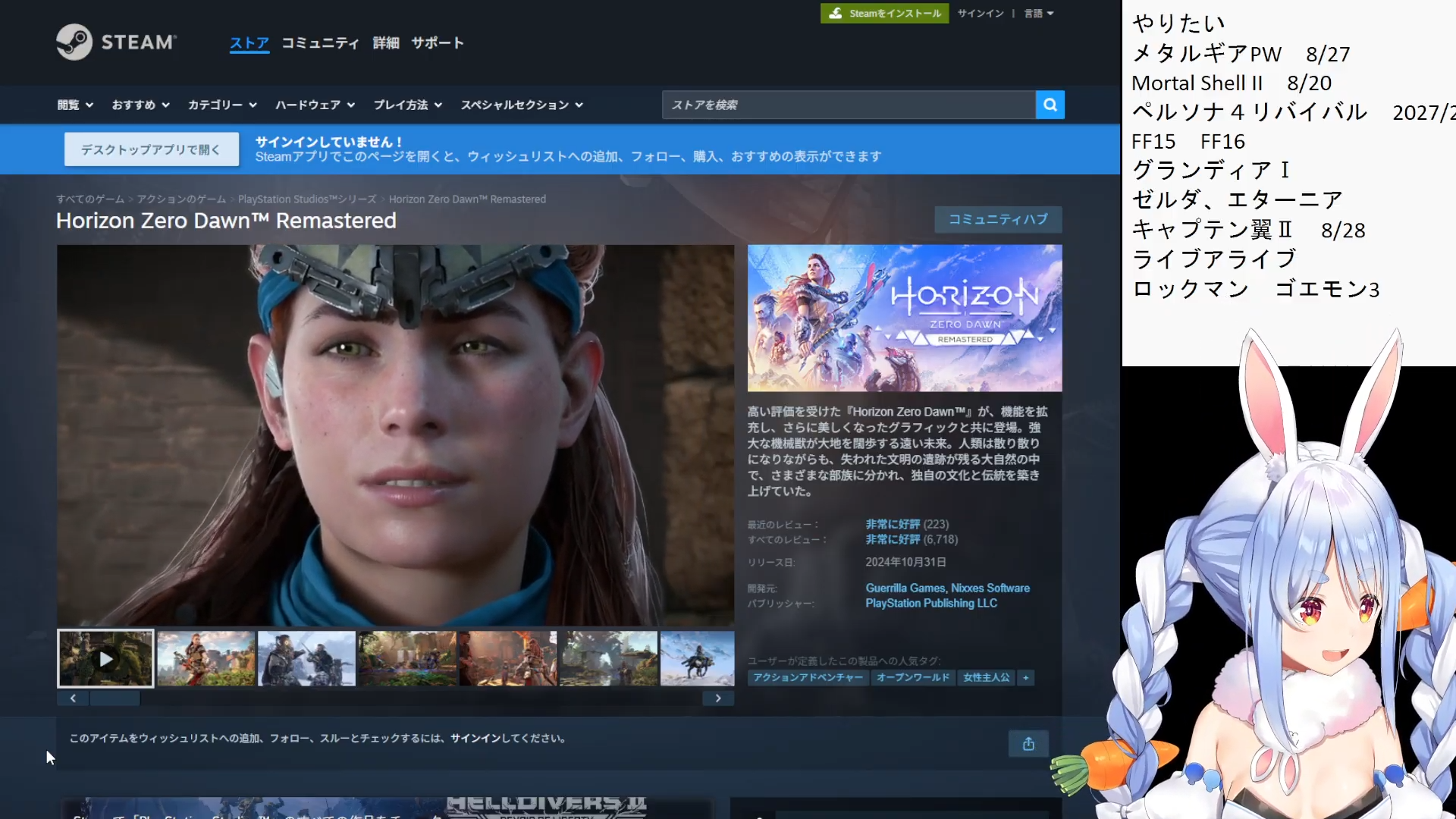Click the サインイン link in header
The height and width of the screenshot is (819, 1456).
tap(981, 14)
